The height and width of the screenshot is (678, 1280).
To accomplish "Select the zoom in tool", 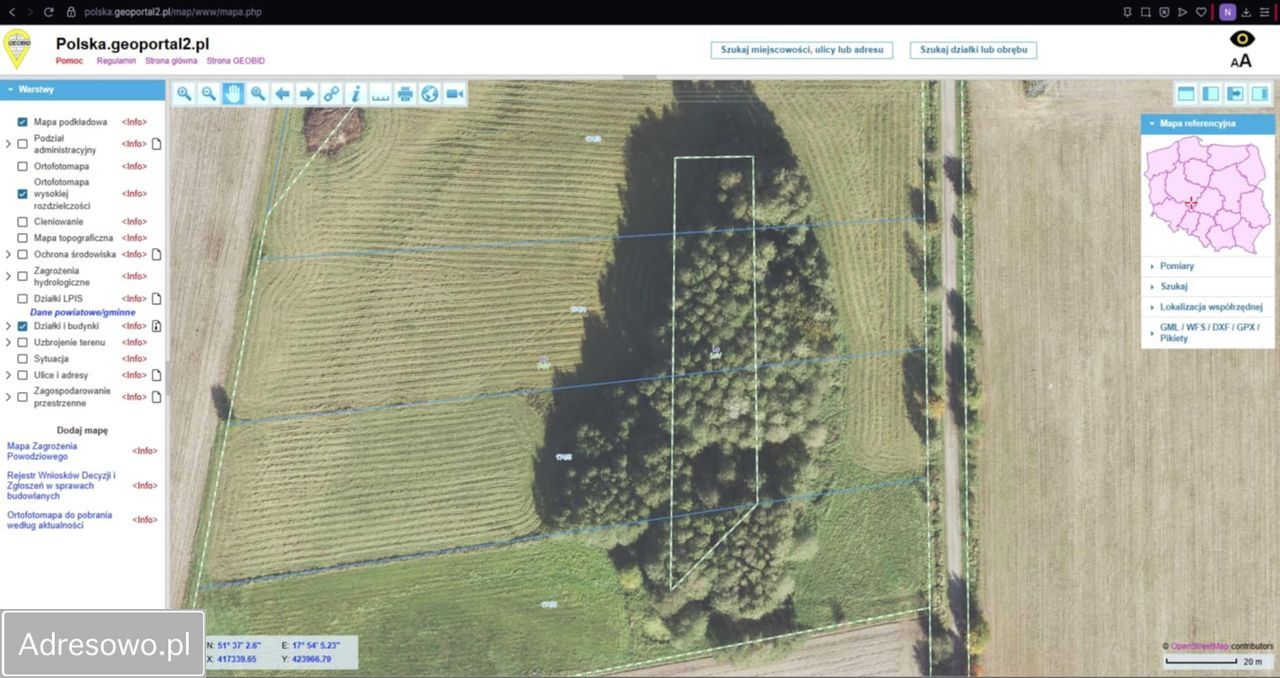I will click(x=184, y=94).
